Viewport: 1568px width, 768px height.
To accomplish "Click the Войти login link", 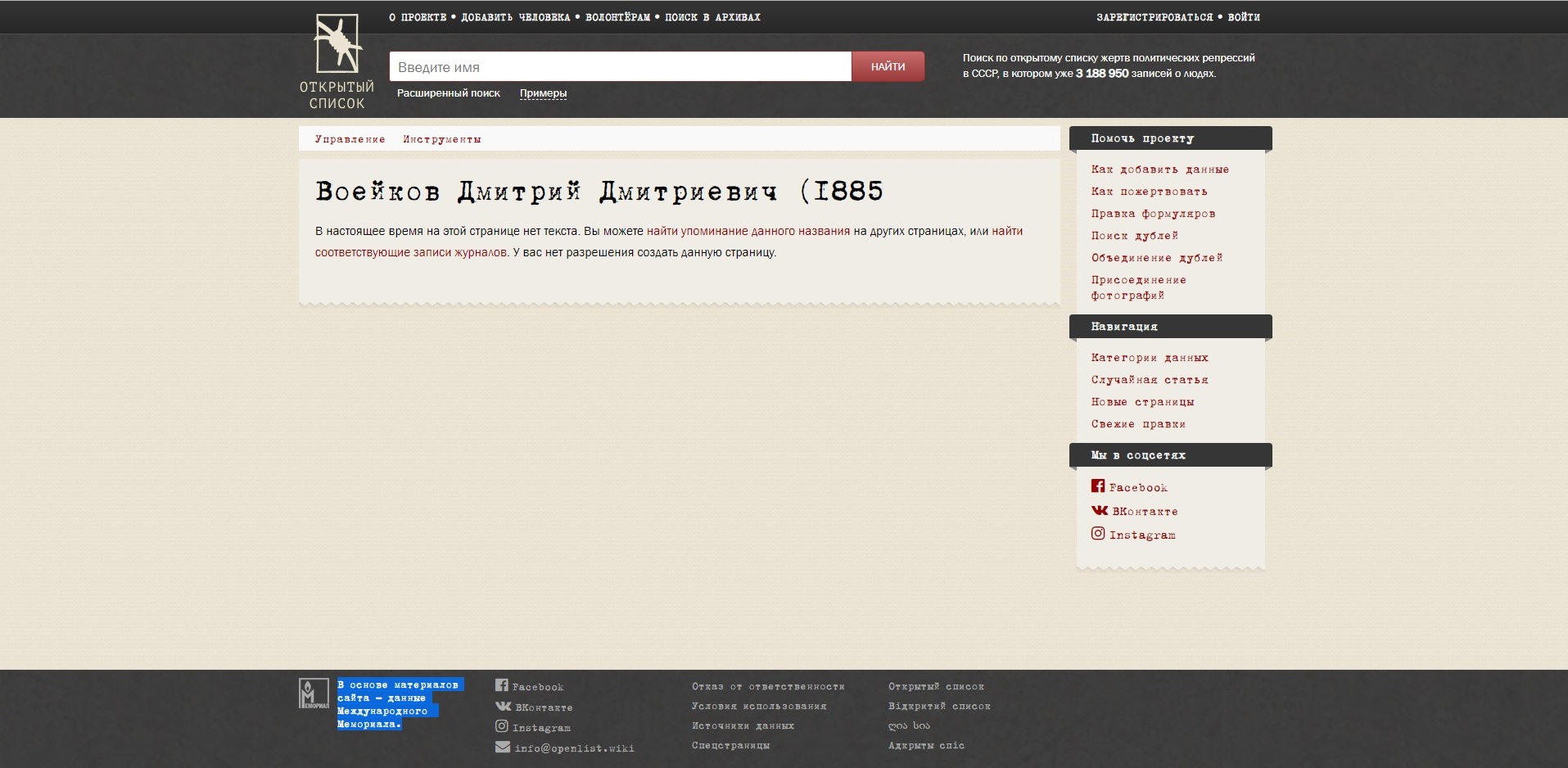I will point(1243,17).
